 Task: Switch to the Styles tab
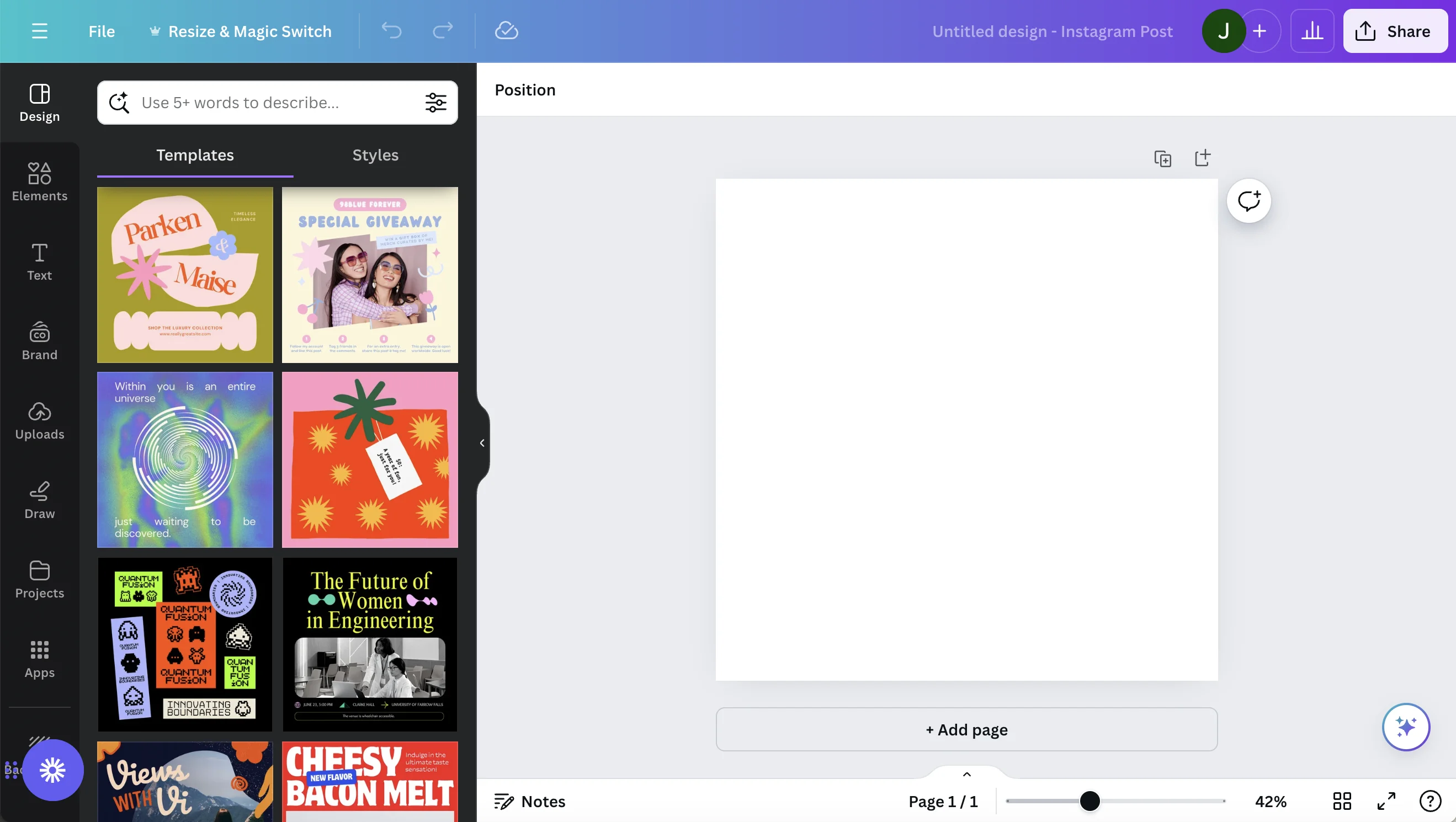point(375,155)
